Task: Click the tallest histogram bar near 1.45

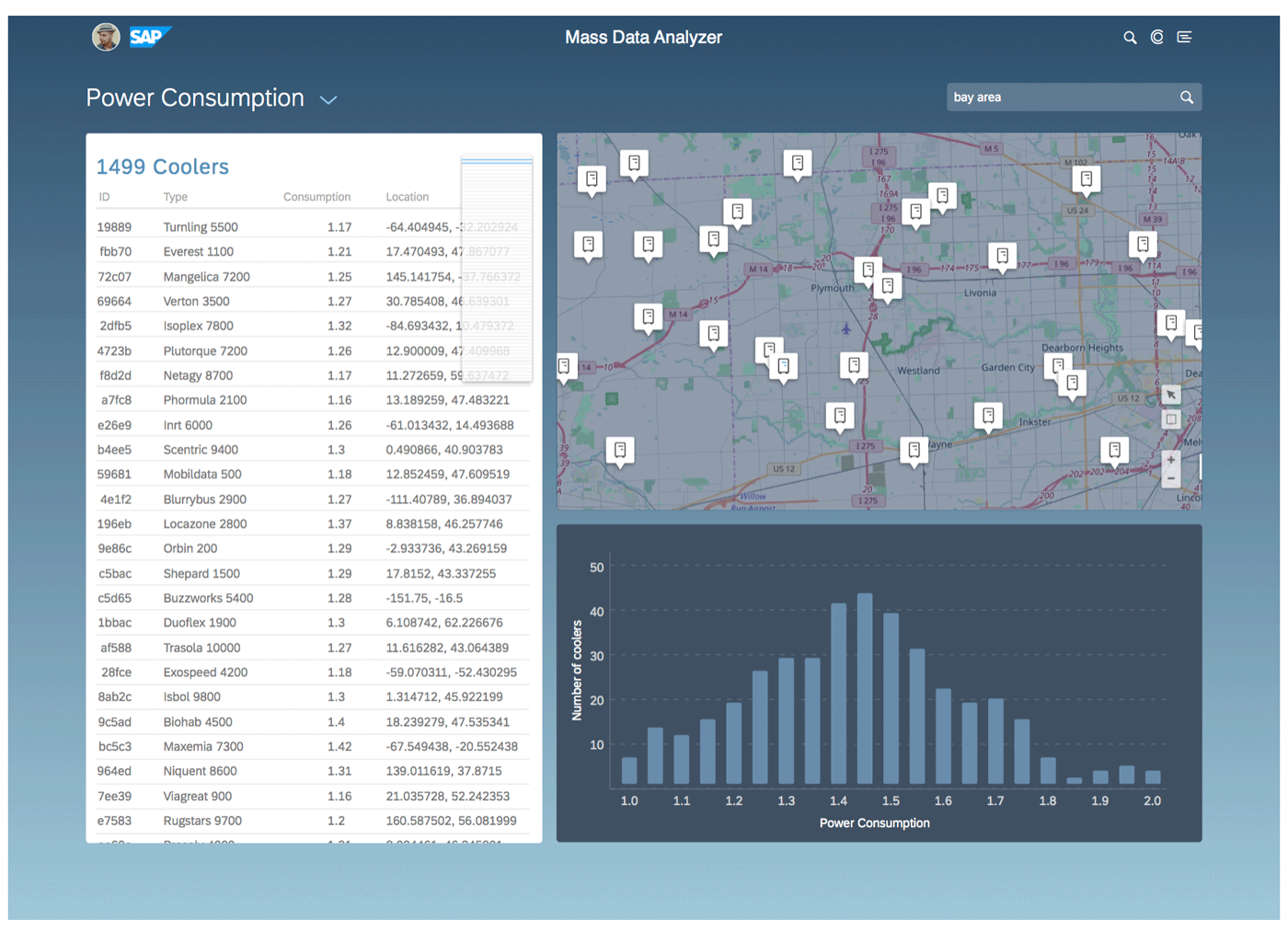Action: coord(865,690)
